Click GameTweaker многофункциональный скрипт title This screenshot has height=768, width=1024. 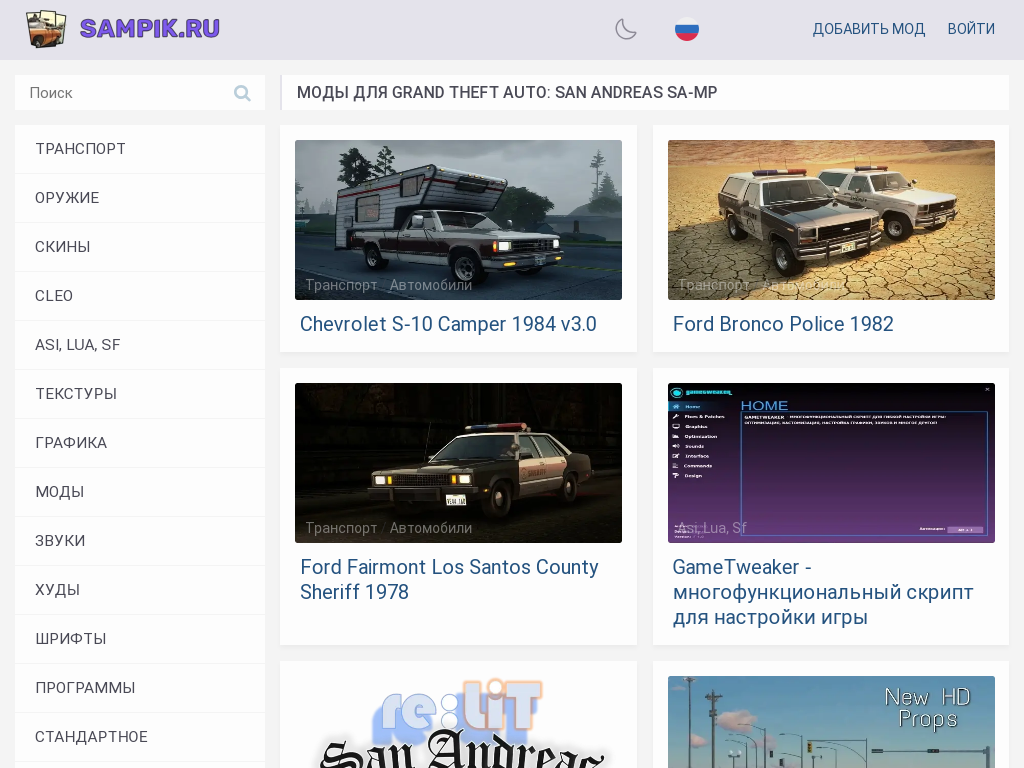pos(823,592)
